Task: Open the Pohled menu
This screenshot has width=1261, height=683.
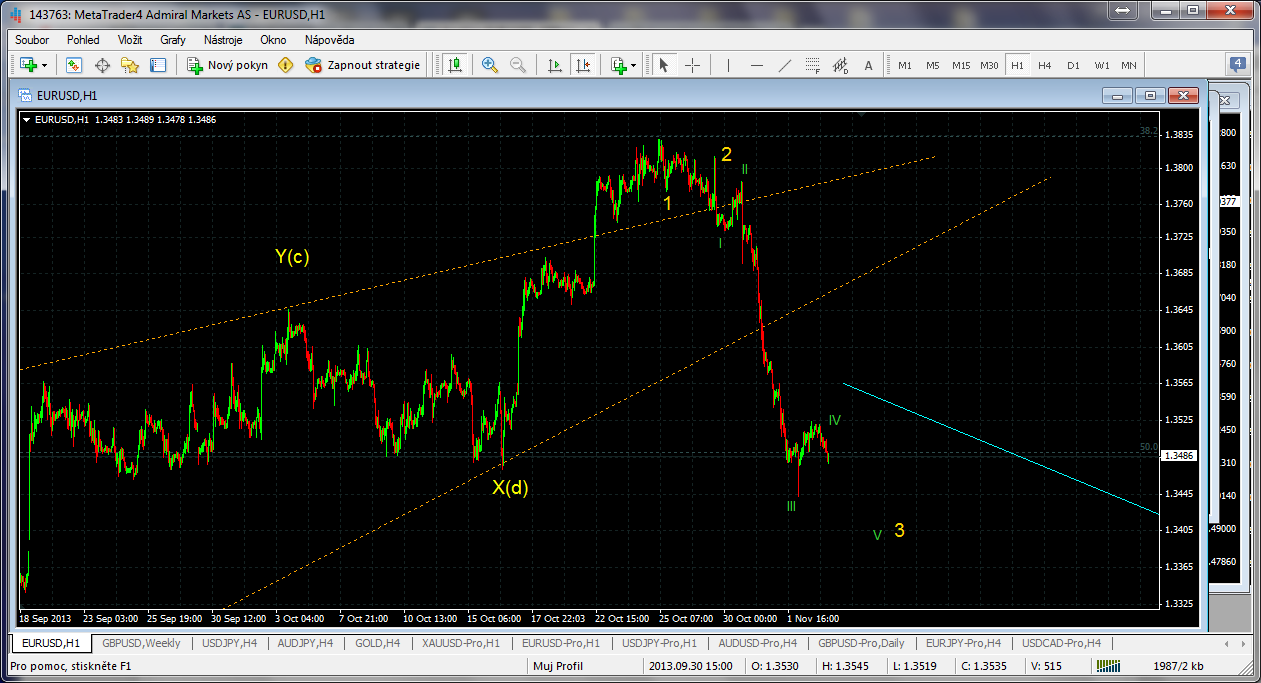Action: (x=83, y=40)
